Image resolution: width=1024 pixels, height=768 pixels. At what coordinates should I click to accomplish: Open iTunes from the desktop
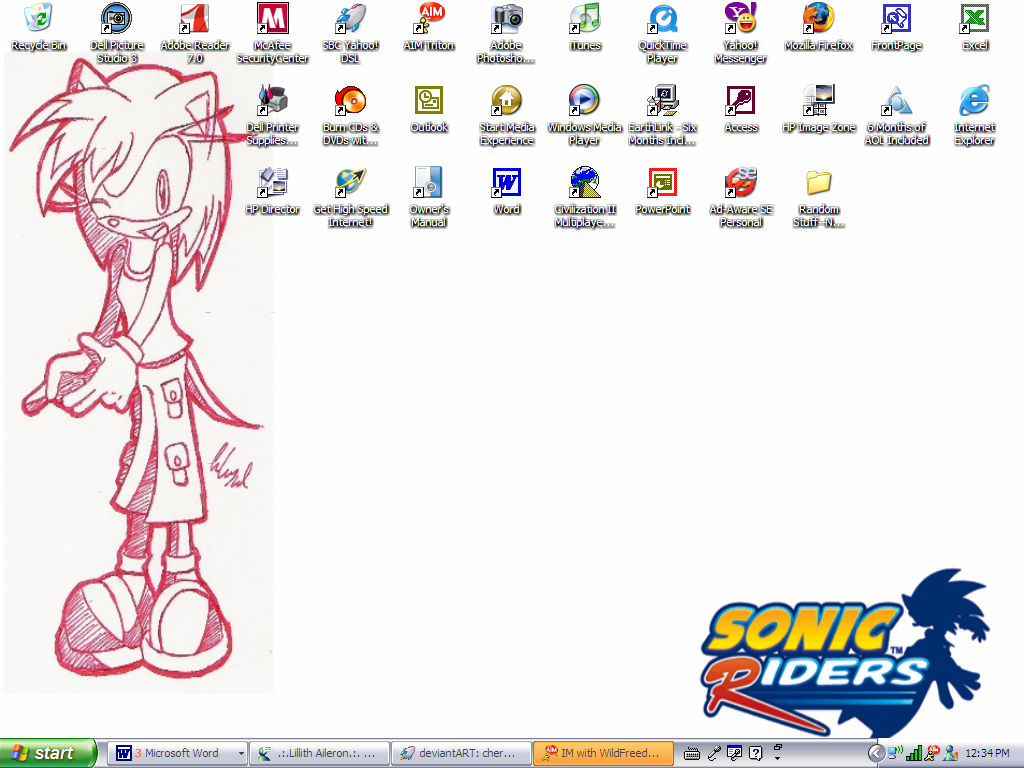(584, 20)
